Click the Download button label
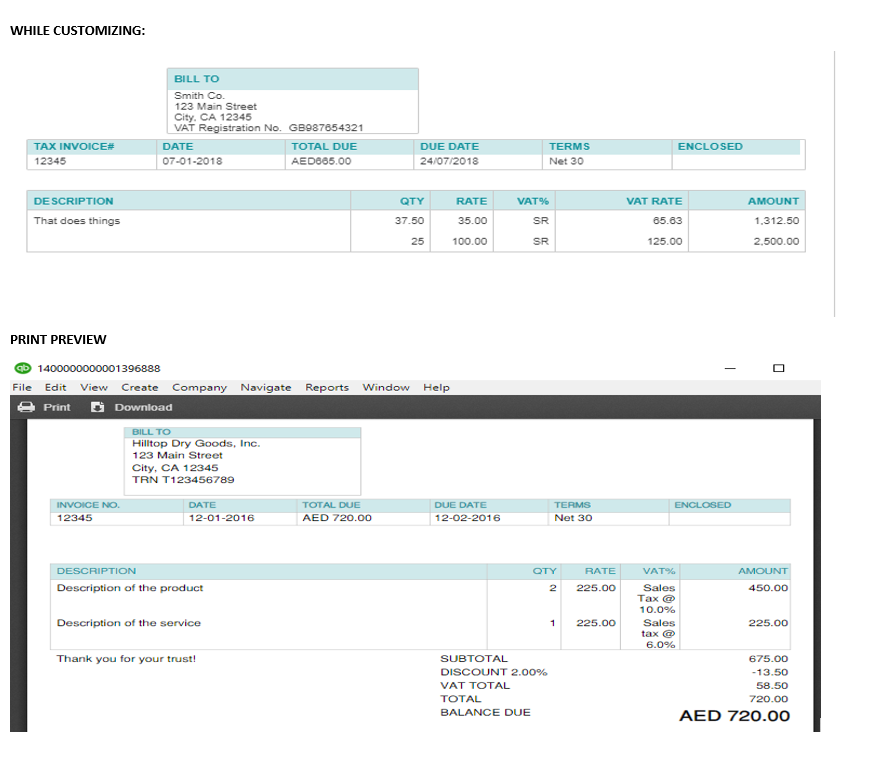This screenshot has width=880, height=766. pos(143,407)
